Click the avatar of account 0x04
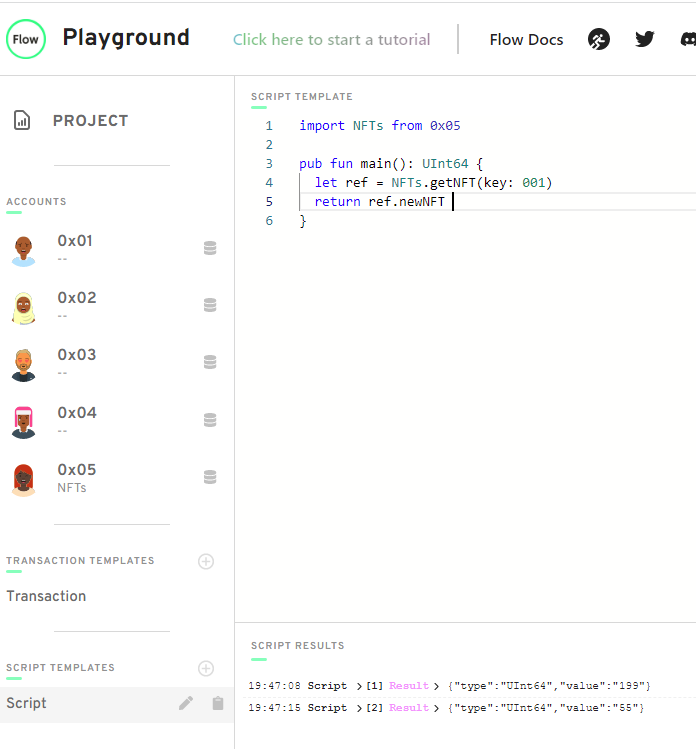This screenshot has height=749, width=696. 23,423
